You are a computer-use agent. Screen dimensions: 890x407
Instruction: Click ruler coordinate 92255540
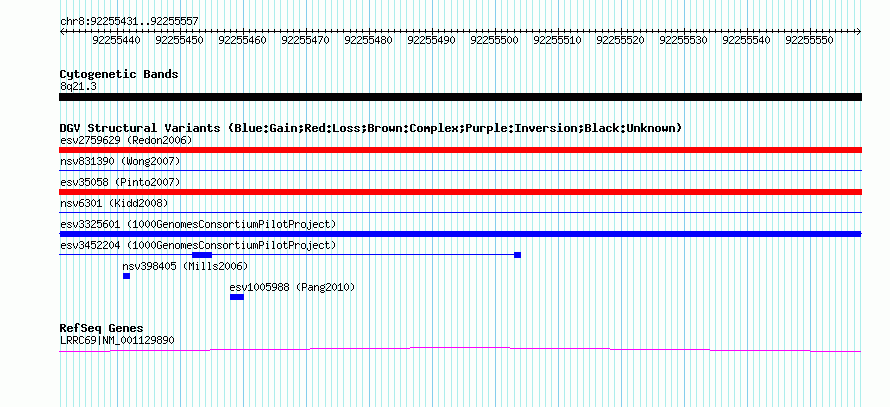[x=746, y=41]
